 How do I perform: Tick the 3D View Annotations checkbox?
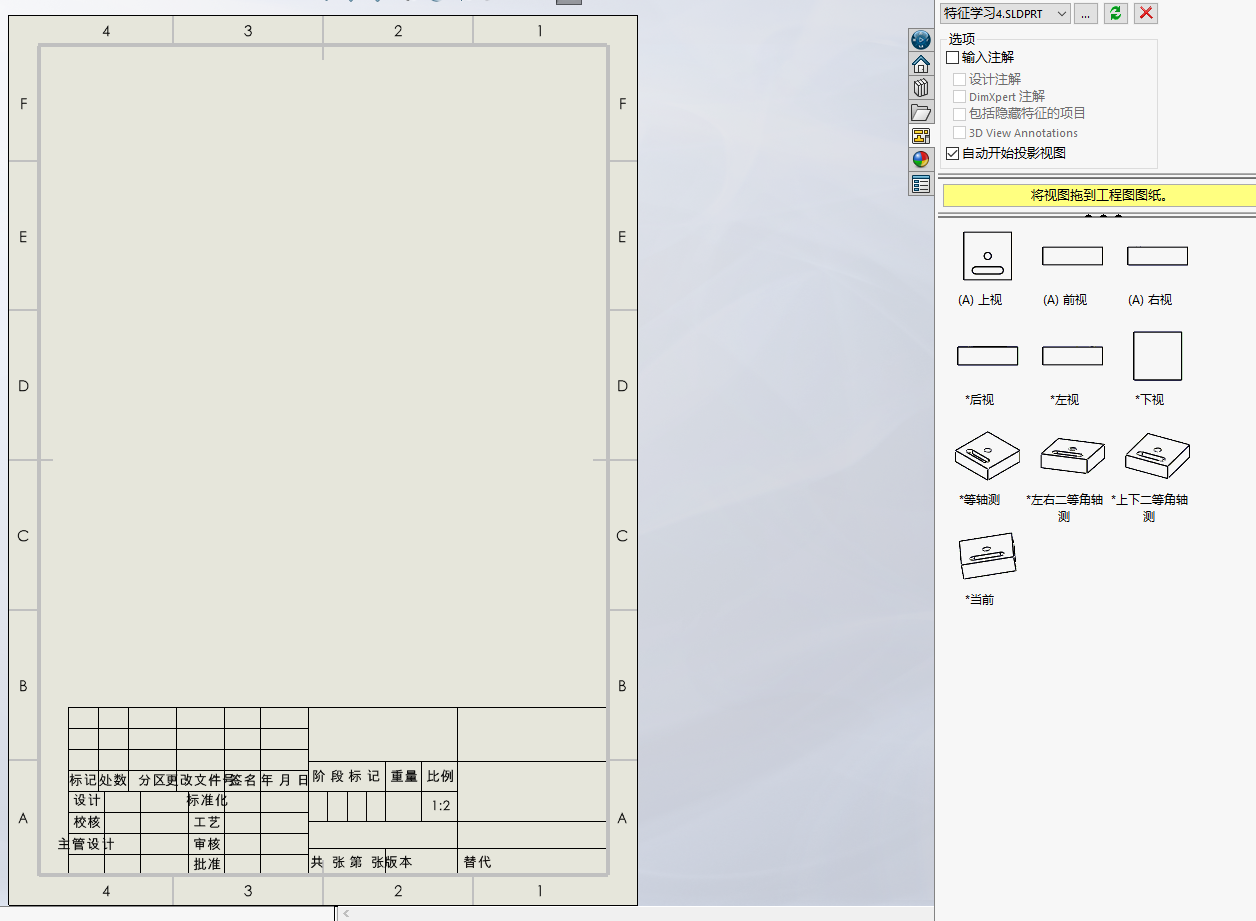point(960,133)
